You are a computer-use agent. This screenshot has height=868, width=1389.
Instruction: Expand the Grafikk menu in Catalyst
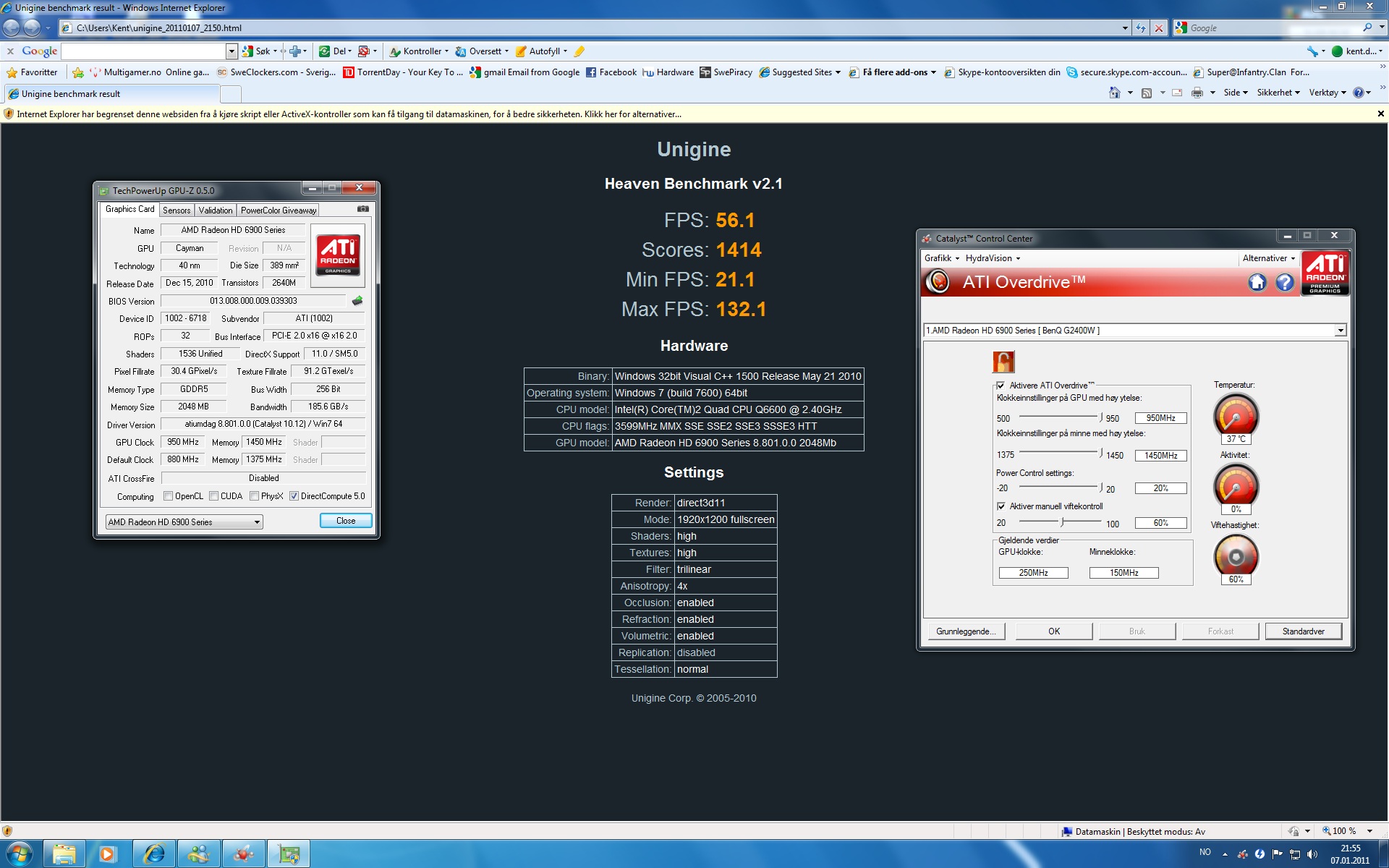tap(941, 258)
